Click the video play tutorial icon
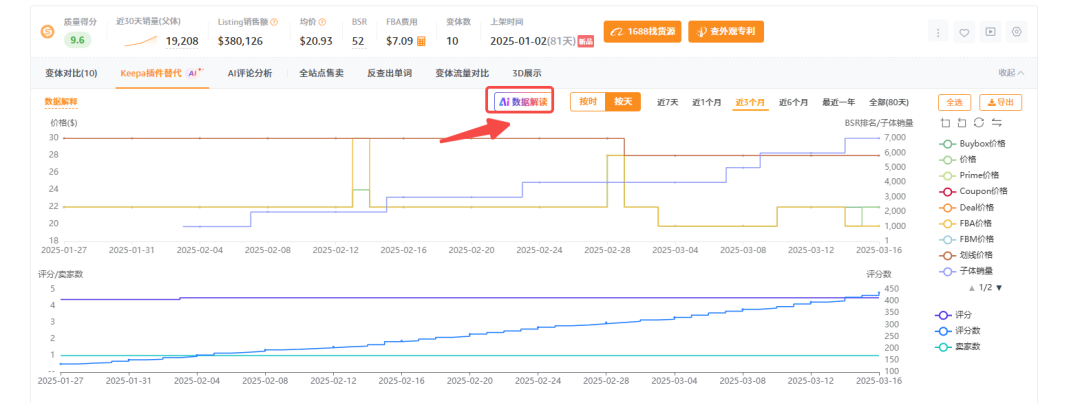Viewport: 1080px width, 403px height. [x=990, y=32]
